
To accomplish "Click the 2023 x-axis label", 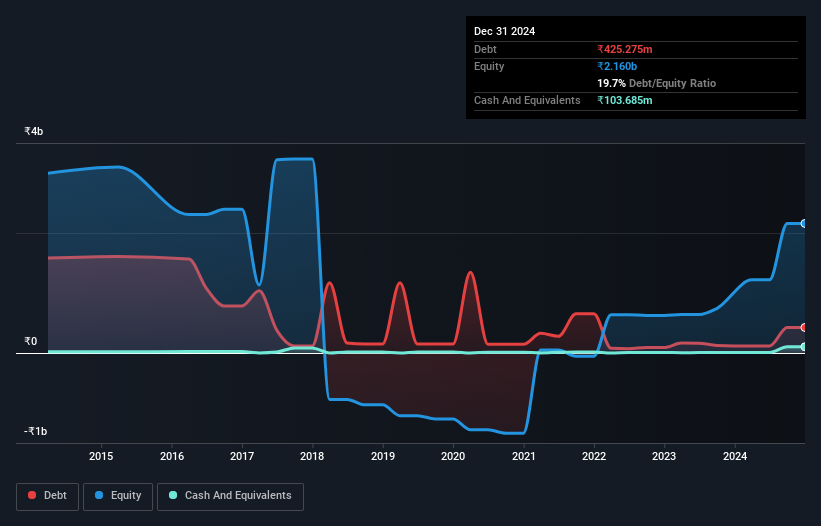I will point(664,456).
